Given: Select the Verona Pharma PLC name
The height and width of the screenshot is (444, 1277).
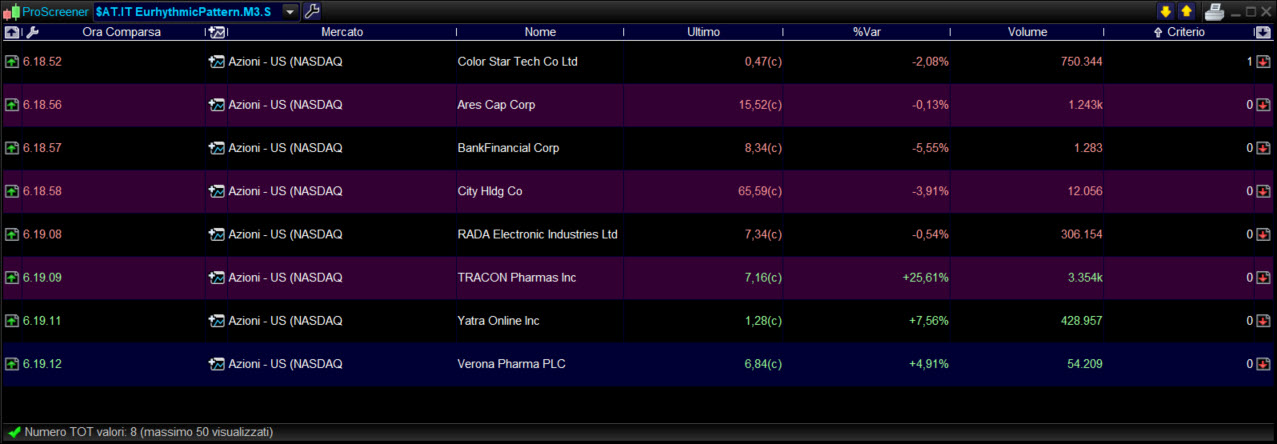Looking at the screenshot, I should tap(511, 364).
